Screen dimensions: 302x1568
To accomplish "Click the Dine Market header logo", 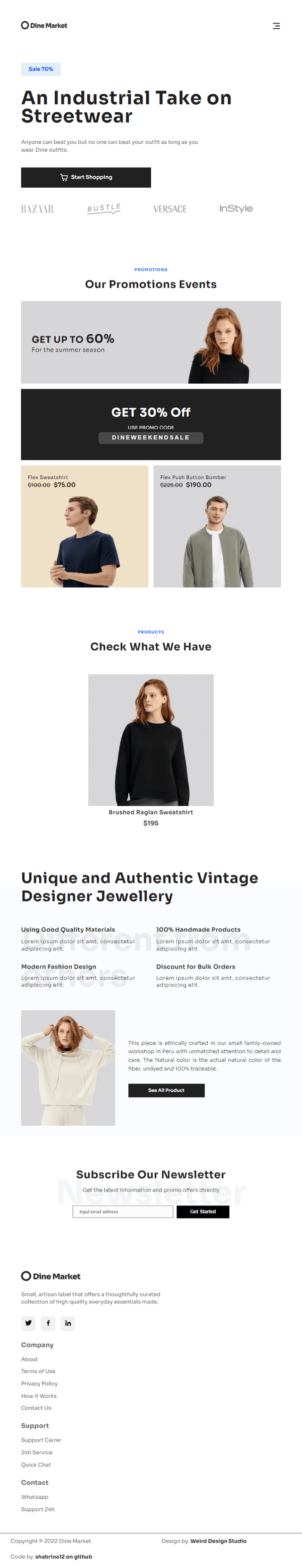I will [44, 25].
